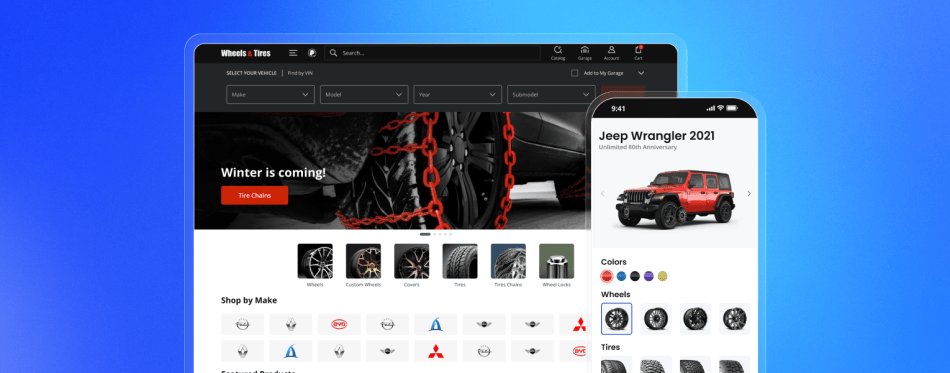Click the red Tire Chains button

[254, 196]
